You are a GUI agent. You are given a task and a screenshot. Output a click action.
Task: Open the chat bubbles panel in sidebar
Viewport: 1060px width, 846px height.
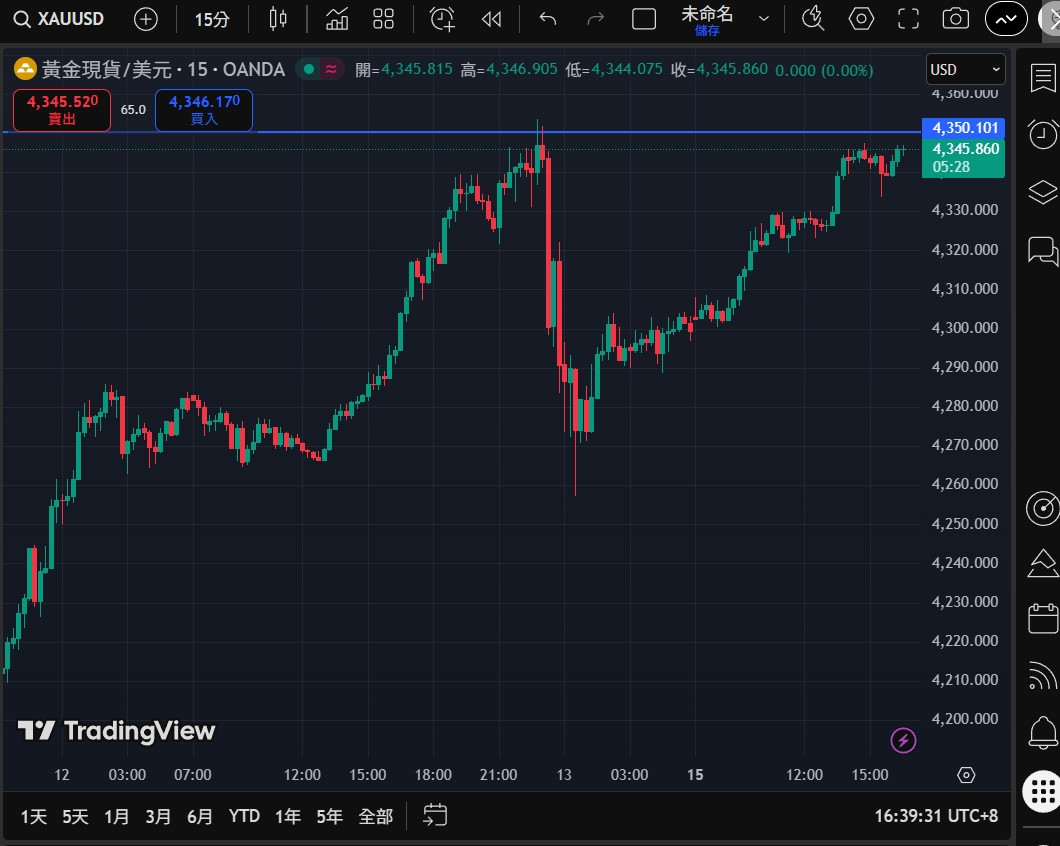pos(1042,250)
